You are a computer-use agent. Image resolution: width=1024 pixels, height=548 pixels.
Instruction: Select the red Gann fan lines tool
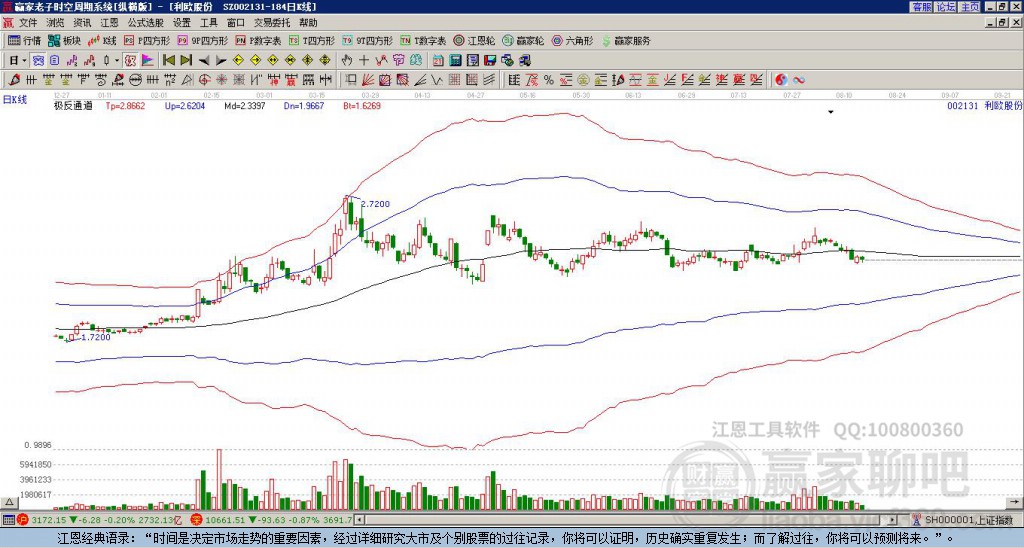[x=368, y=80]
